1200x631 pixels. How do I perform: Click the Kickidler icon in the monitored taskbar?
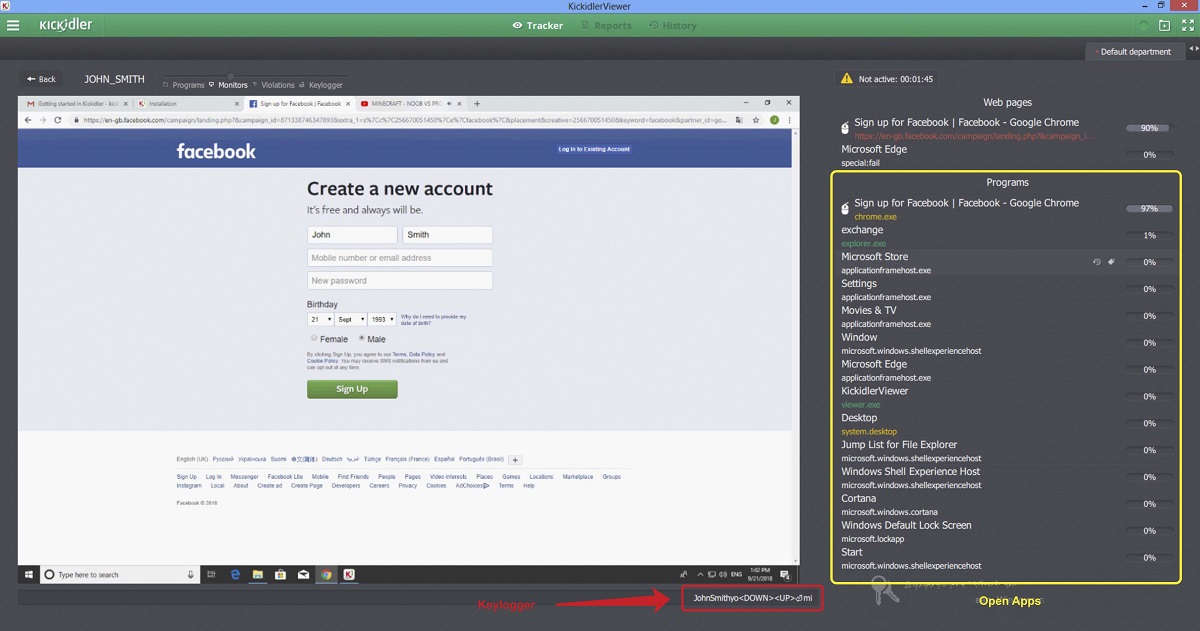[349, 575]
